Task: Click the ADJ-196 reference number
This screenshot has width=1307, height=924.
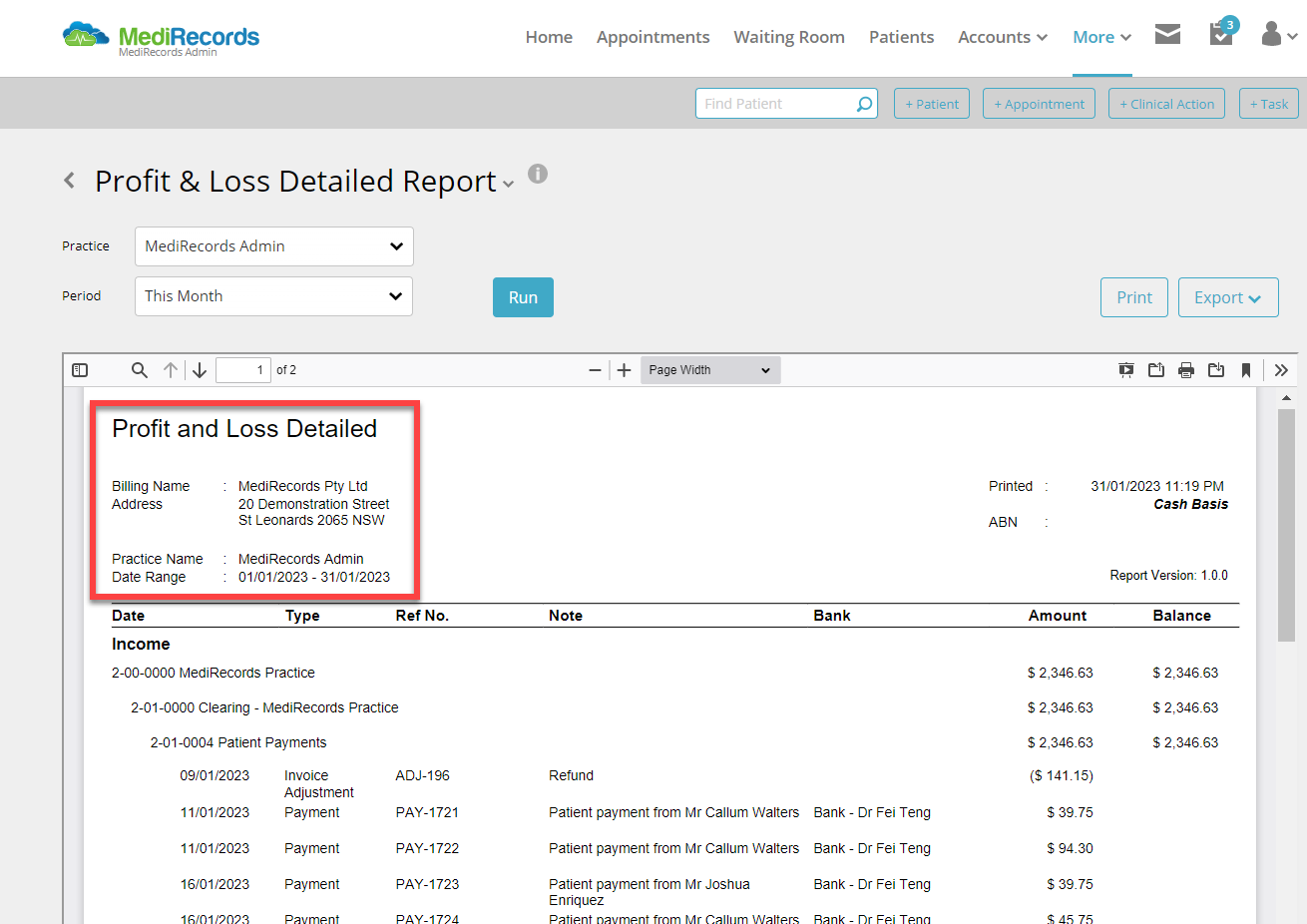Action: click(423, 775)
